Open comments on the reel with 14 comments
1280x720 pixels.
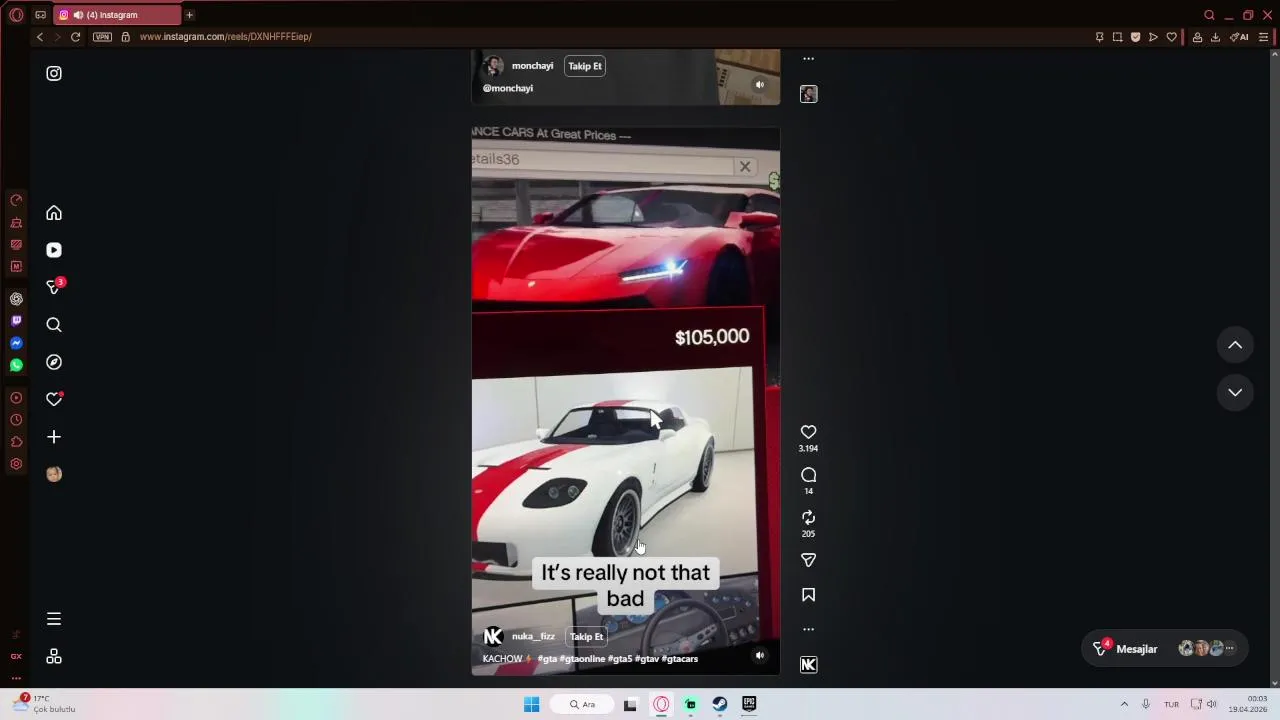tap(809, 475)
